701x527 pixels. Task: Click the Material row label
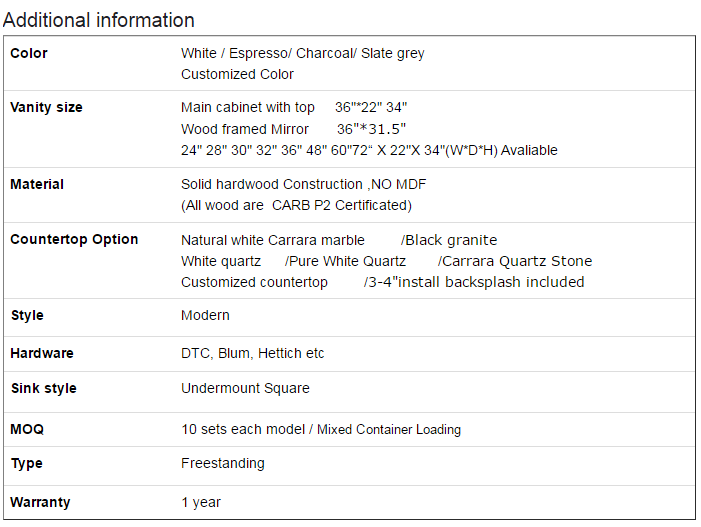coord(37,184)
